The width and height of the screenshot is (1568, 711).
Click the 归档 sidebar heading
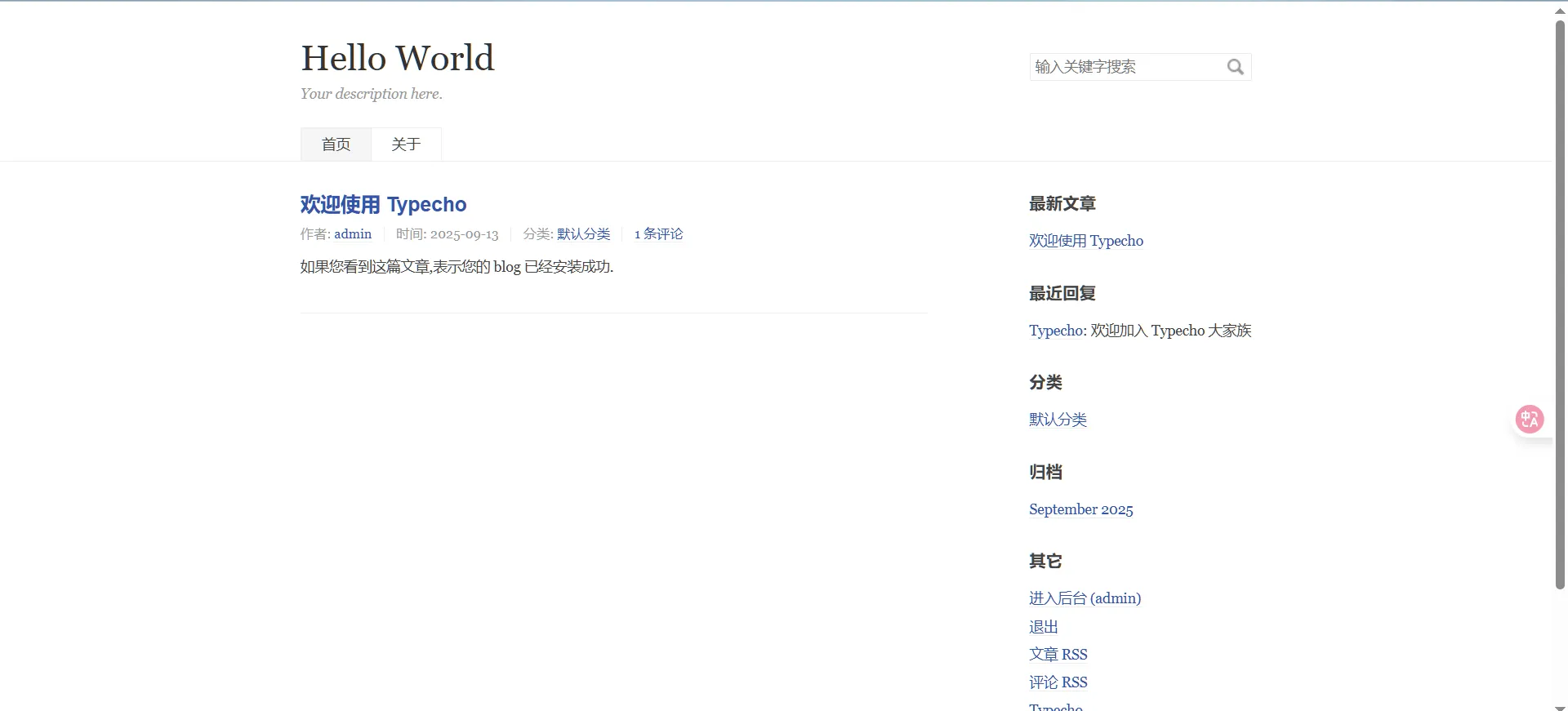click(x=1045, y=473)
